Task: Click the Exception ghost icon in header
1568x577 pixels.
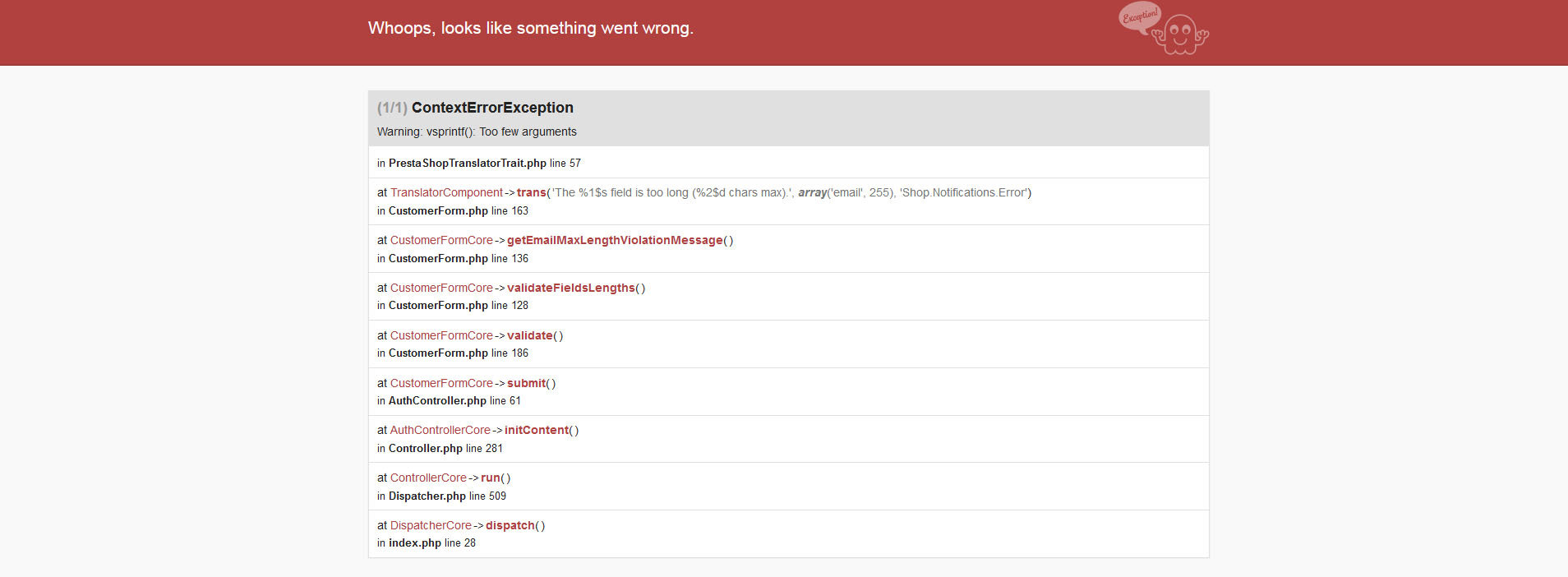Action: 1164,29
